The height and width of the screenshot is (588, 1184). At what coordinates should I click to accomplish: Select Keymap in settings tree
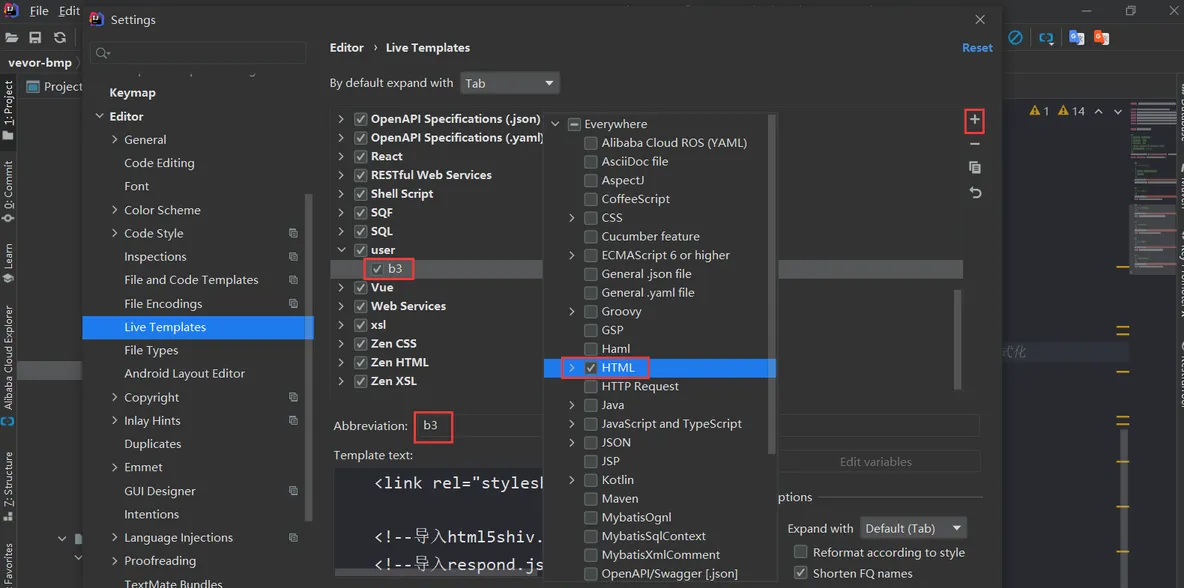(132, 93)
